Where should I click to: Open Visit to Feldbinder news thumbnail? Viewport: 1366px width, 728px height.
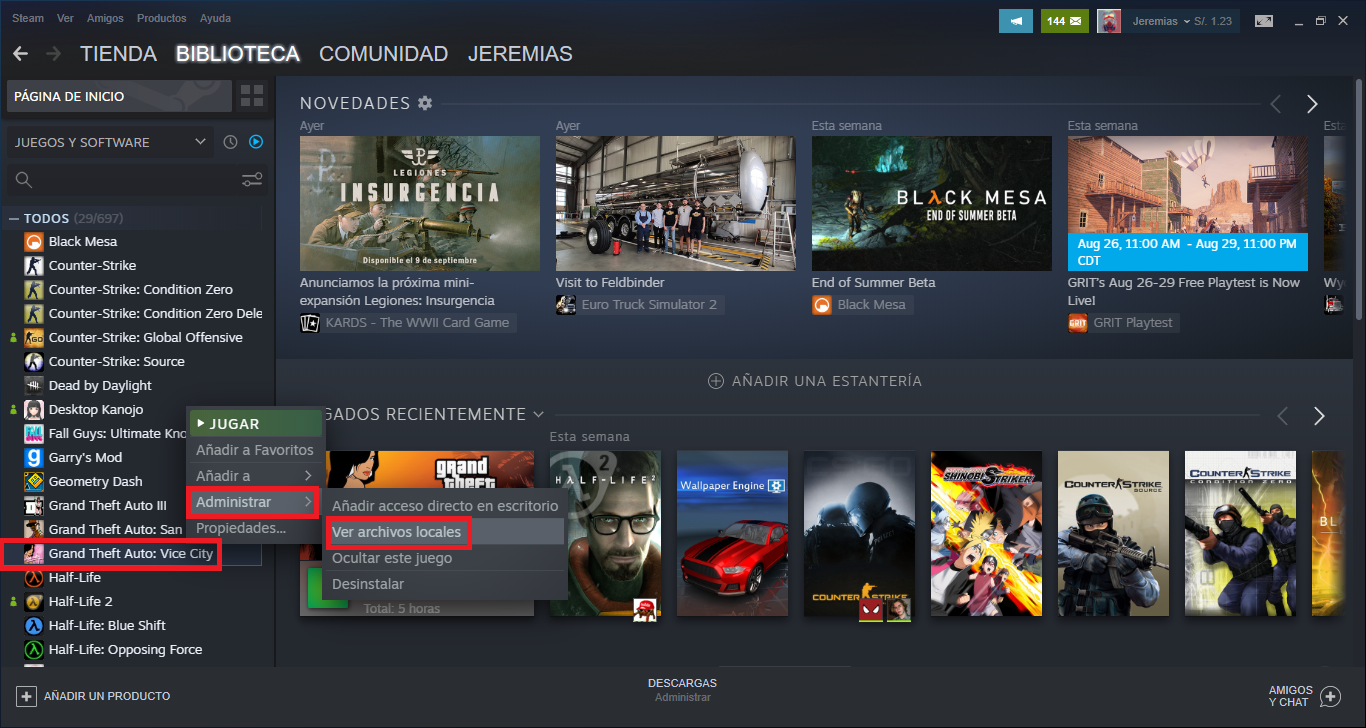pos(676,204)
